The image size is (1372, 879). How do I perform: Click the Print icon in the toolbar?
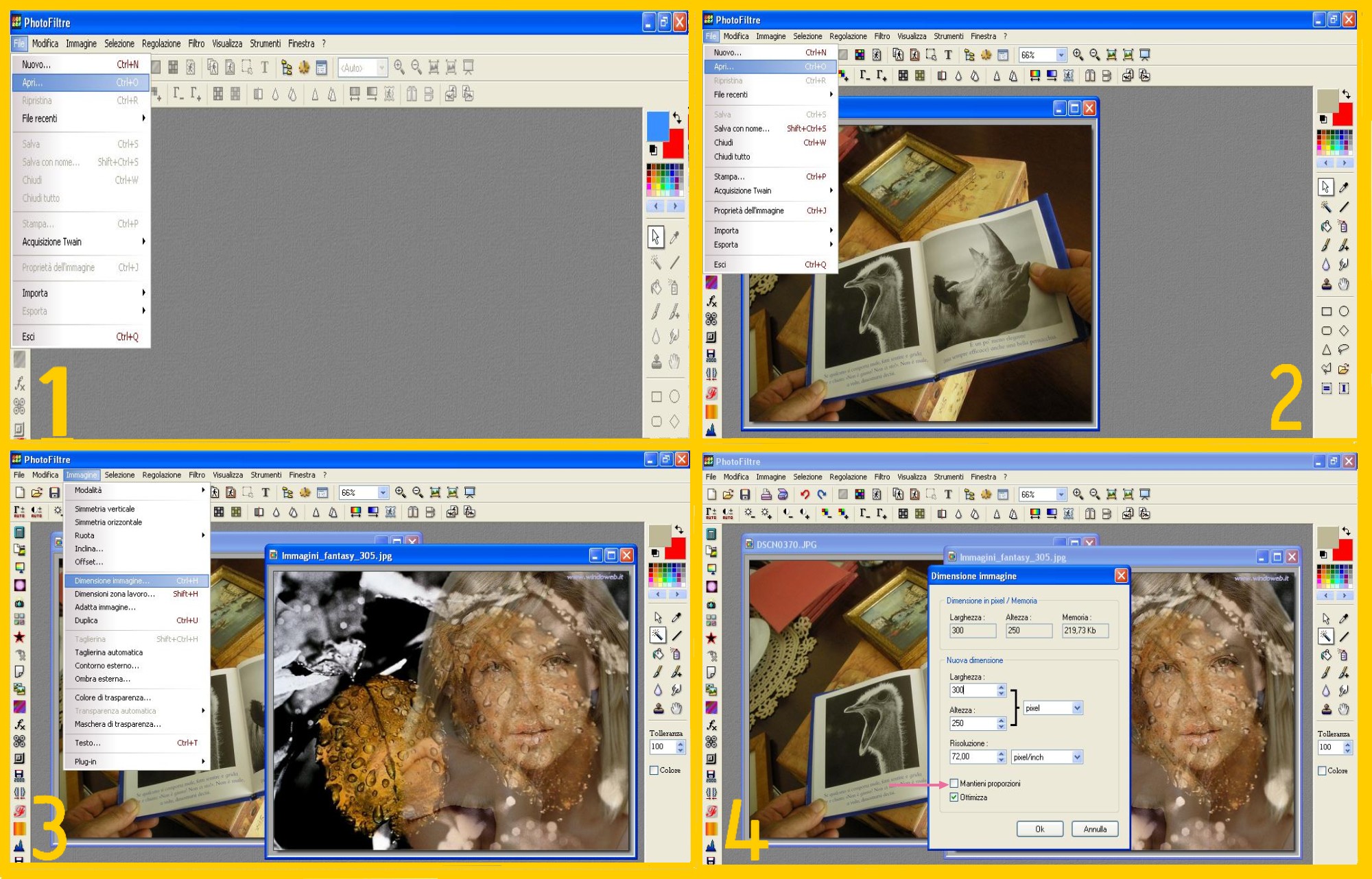point(766,494)
